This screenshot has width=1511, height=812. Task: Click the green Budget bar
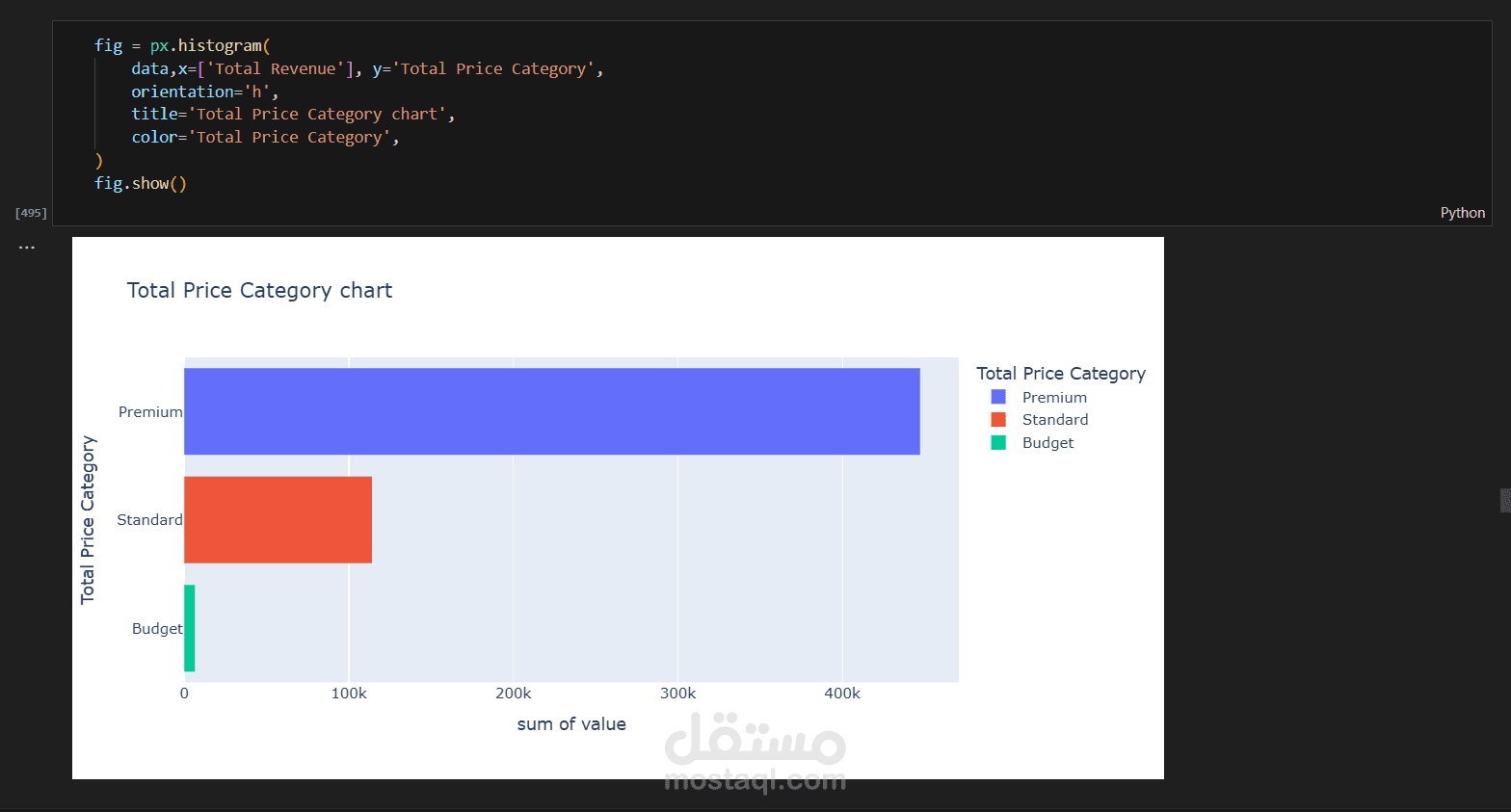tap(190, 628)
